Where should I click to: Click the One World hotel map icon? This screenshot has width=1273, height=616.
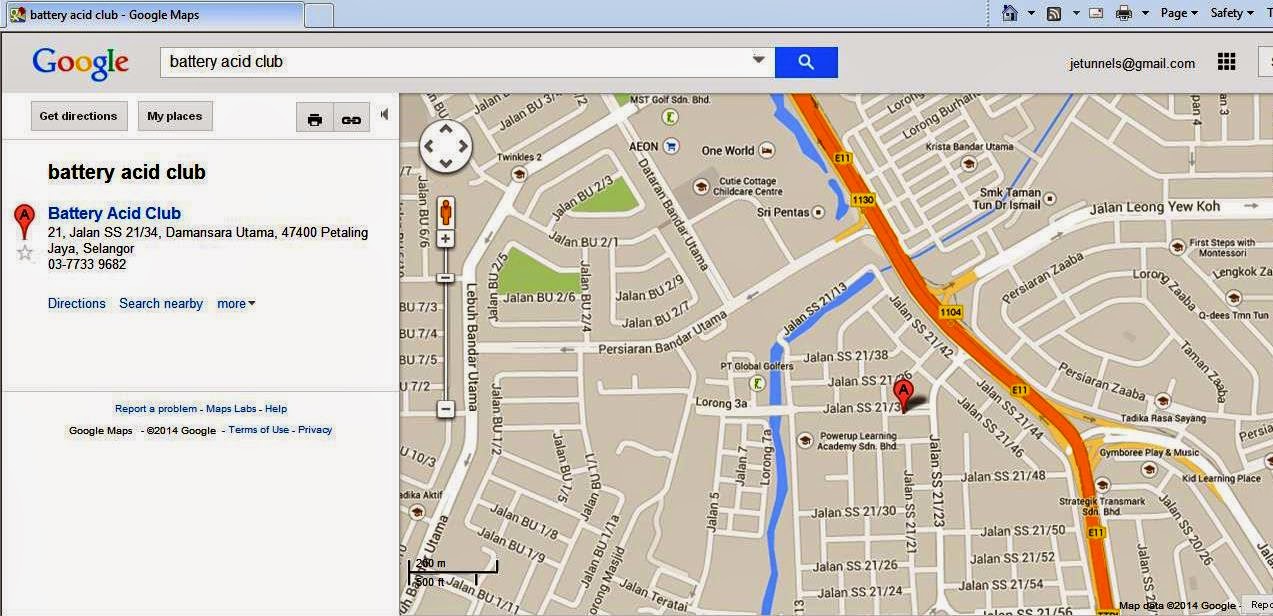click(767, 151)
